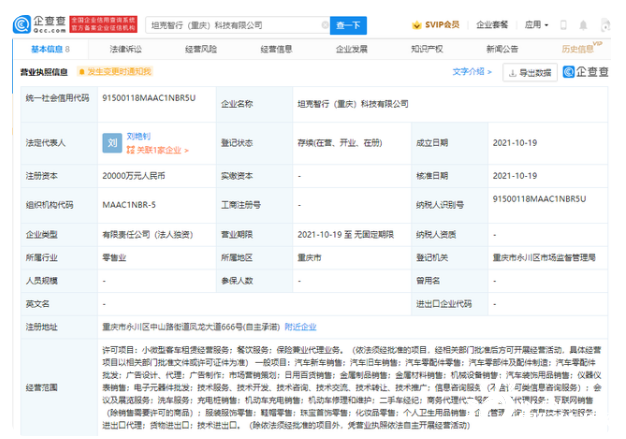Click the status text 存续(在营、开业、在册)

[340, 143]
